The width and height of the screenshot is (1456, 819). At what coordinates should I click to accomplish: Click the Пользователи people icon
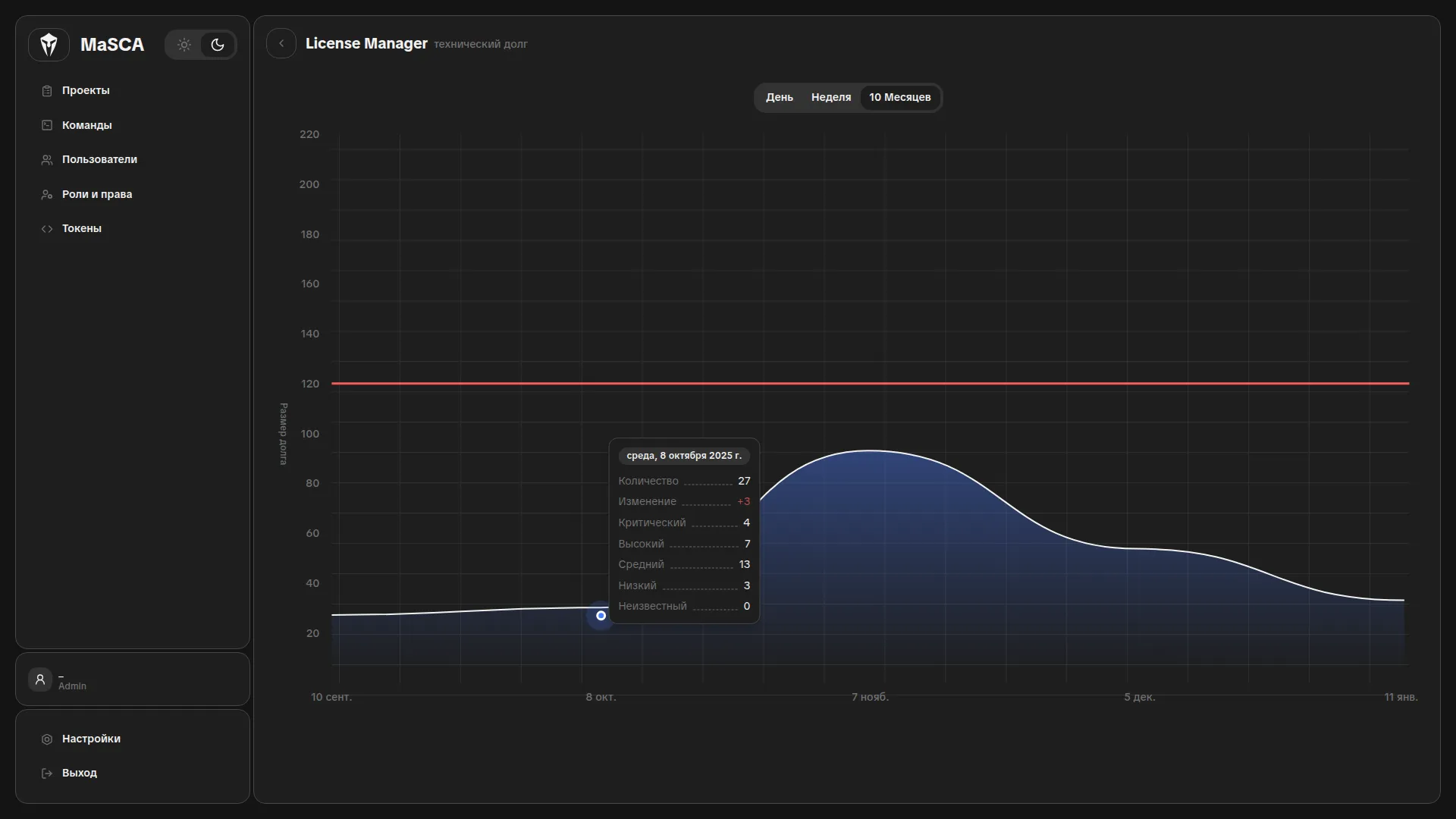[x=47, y=160]
